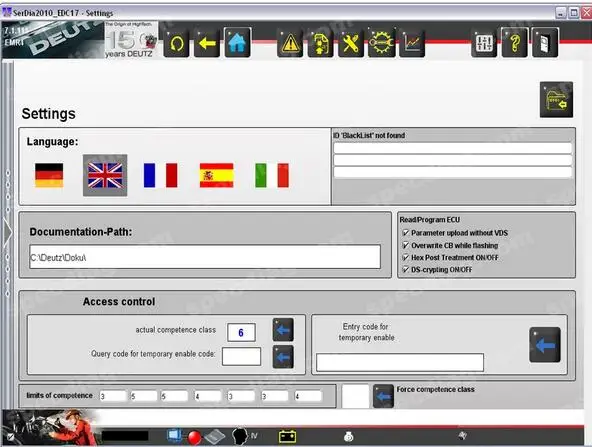592x447 pixels.
Task: Click the yellow question mark help icon
Action: (x=515, y=43)
